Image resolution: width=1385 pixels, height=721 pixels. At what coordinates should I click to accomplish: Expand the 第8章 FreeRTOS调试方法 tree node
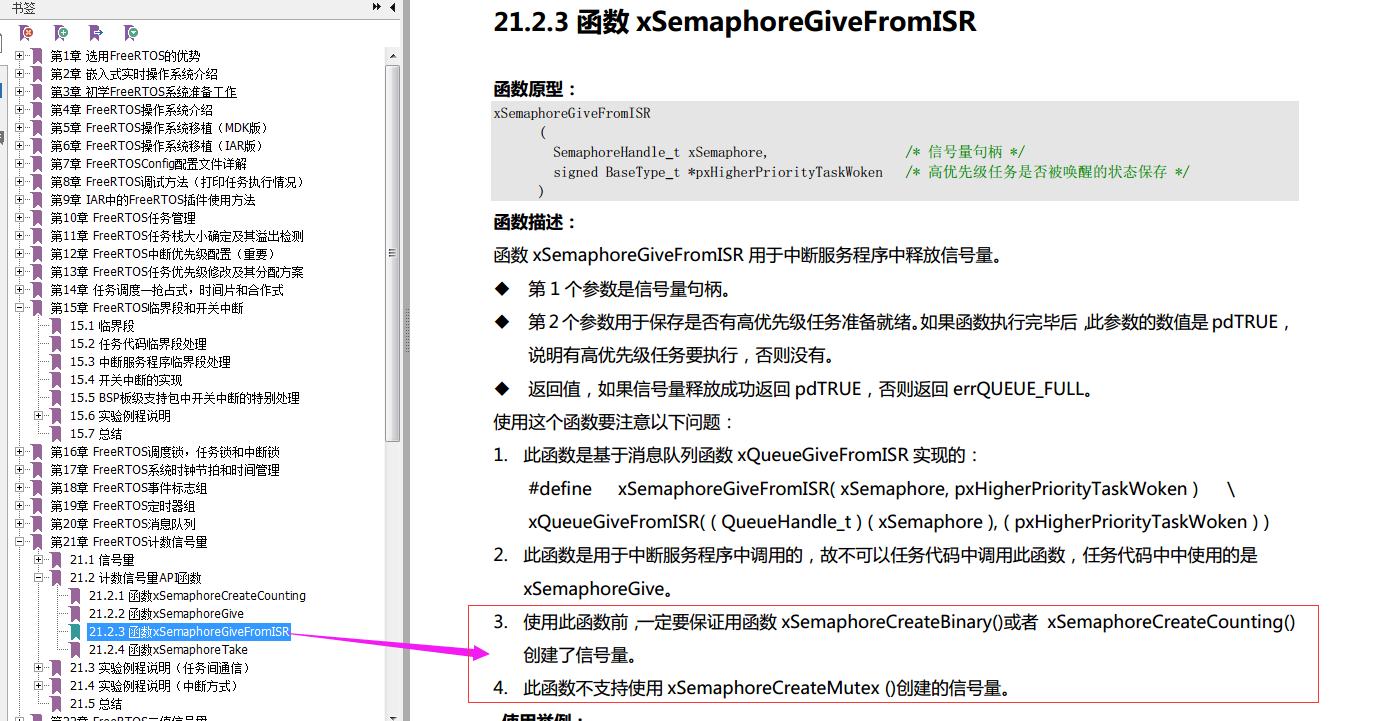point(20,182)
